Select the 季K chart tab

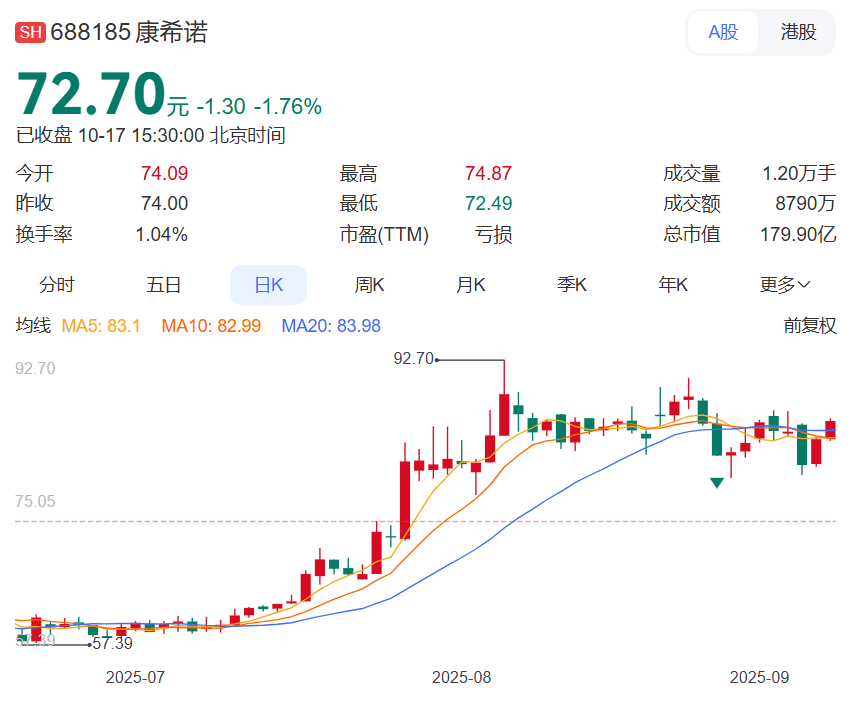click(571, 285)
